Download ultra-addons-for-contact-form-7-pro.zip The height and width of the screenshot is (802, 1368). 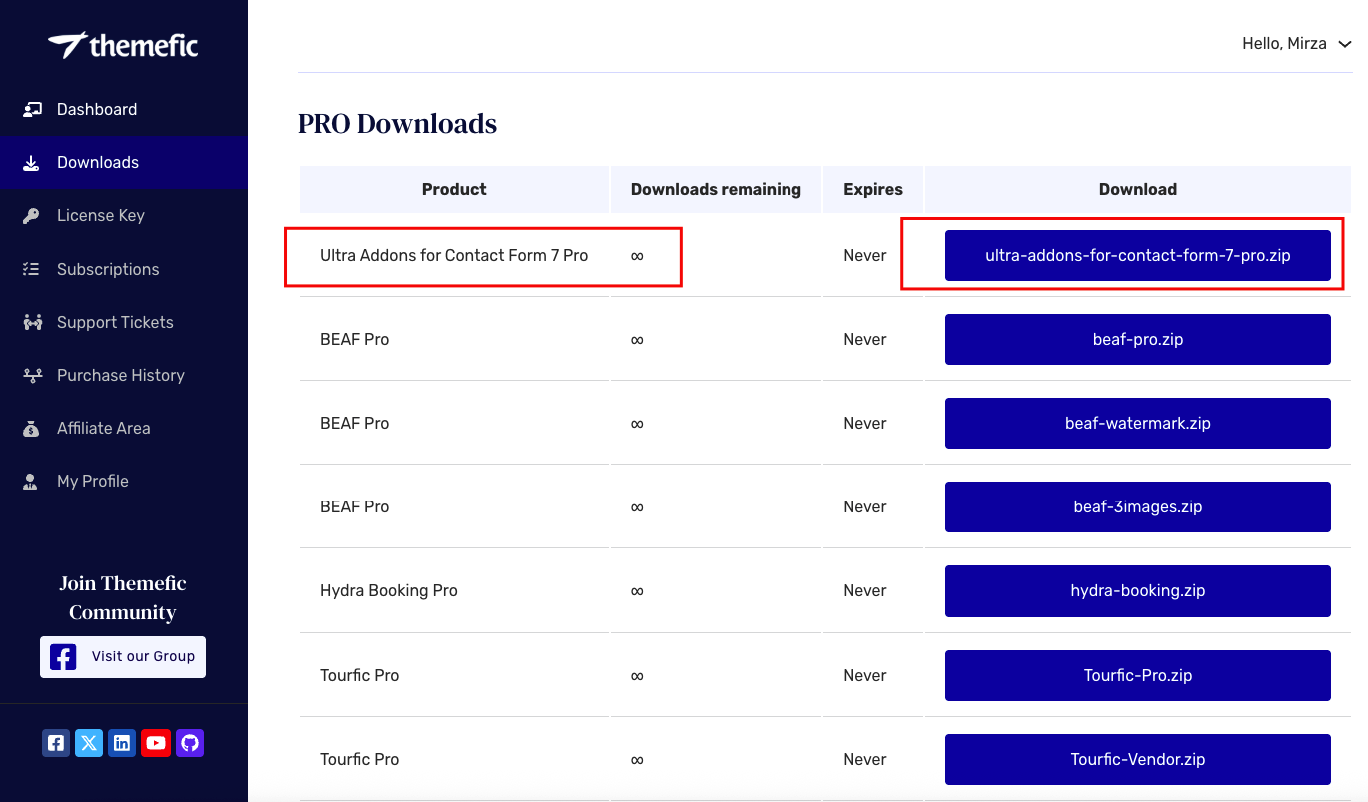pyautogui.click(x=1137, y=255)
